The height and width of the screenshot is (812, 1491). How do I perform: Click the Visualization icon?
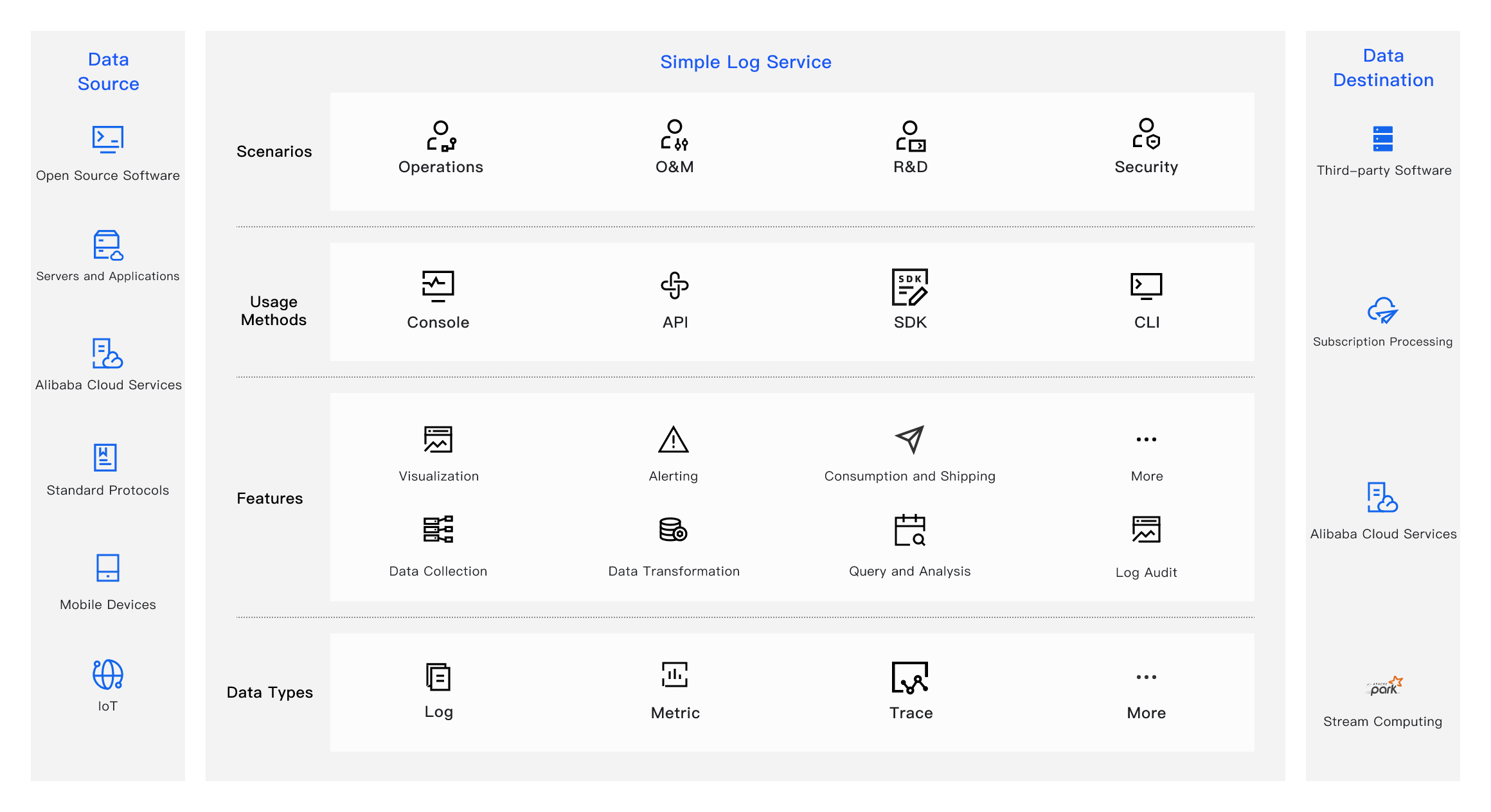click(x=438, y=439)
